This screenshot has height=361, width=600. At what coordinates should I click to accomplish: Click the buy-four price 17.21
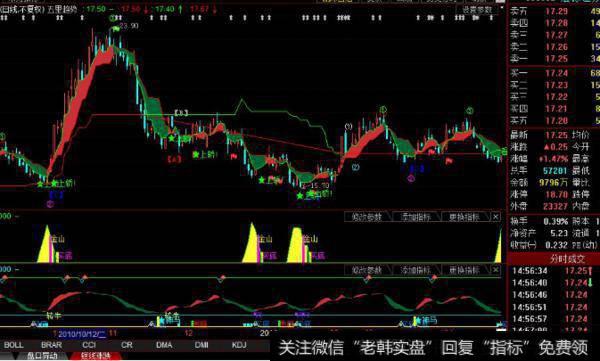pyautogui.click(x=557, y=109)
